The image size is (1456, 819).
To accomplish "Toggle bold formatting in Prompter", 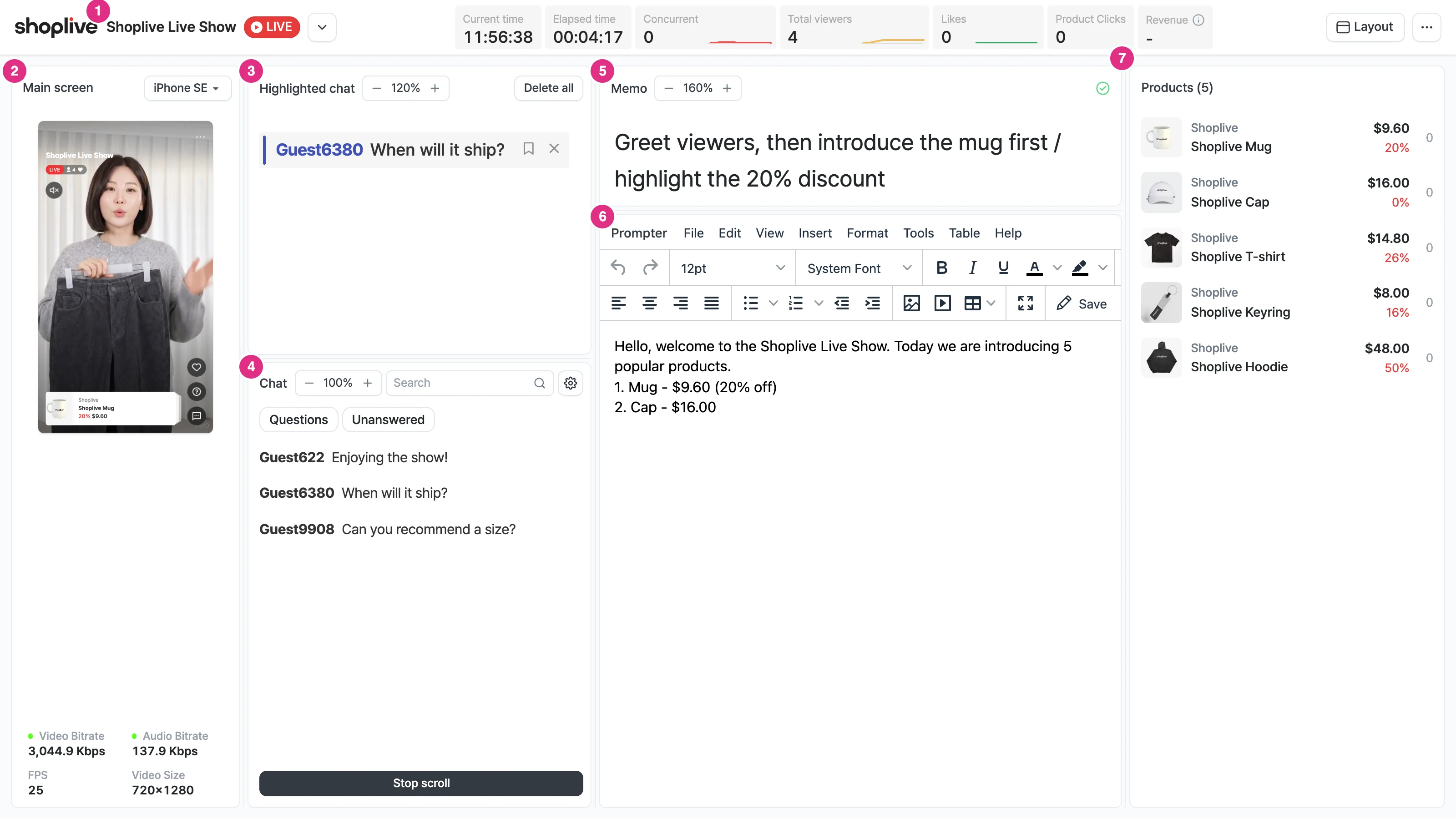I will (942, 268).
